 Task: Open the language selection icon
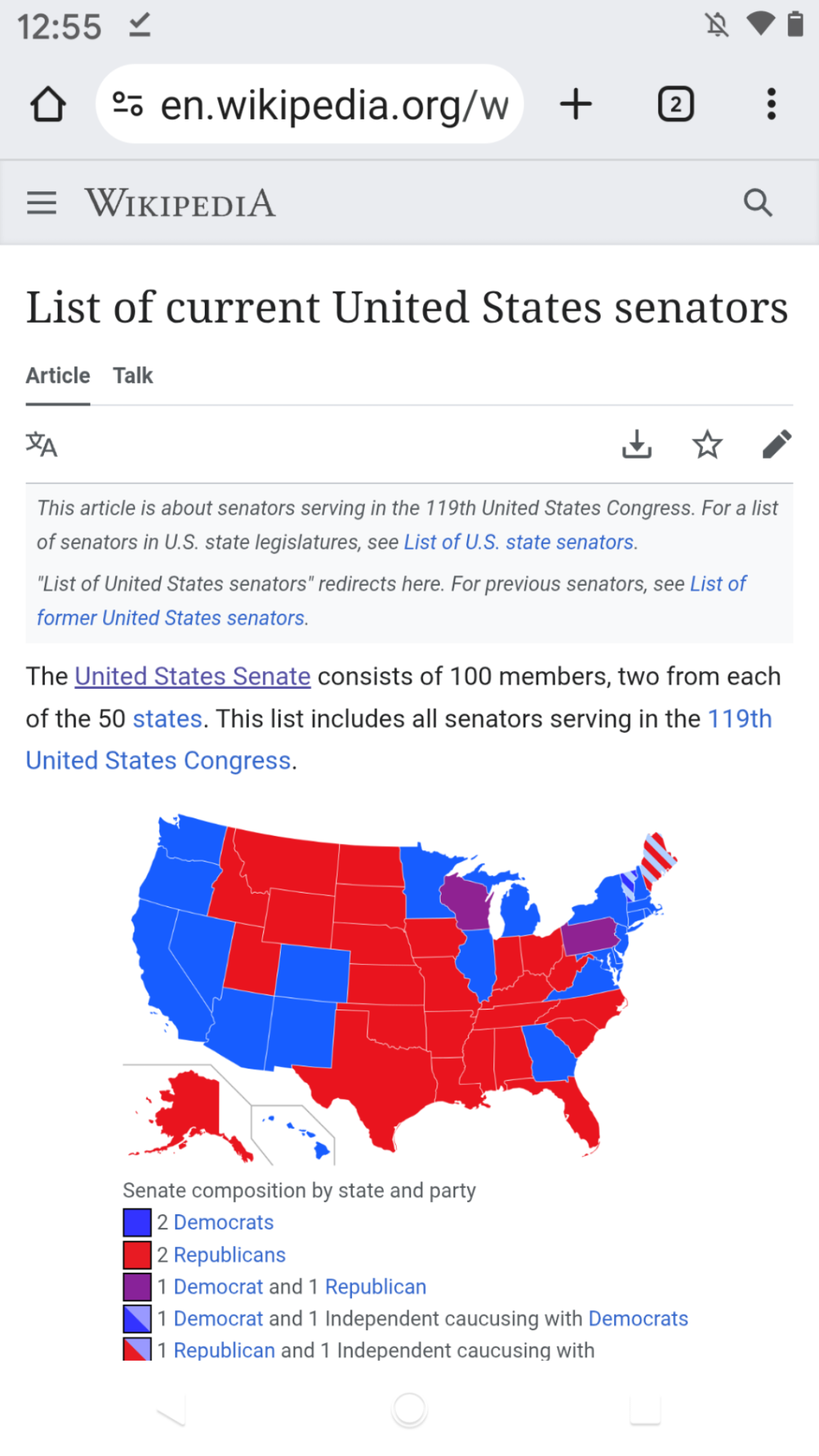[41, 445]
